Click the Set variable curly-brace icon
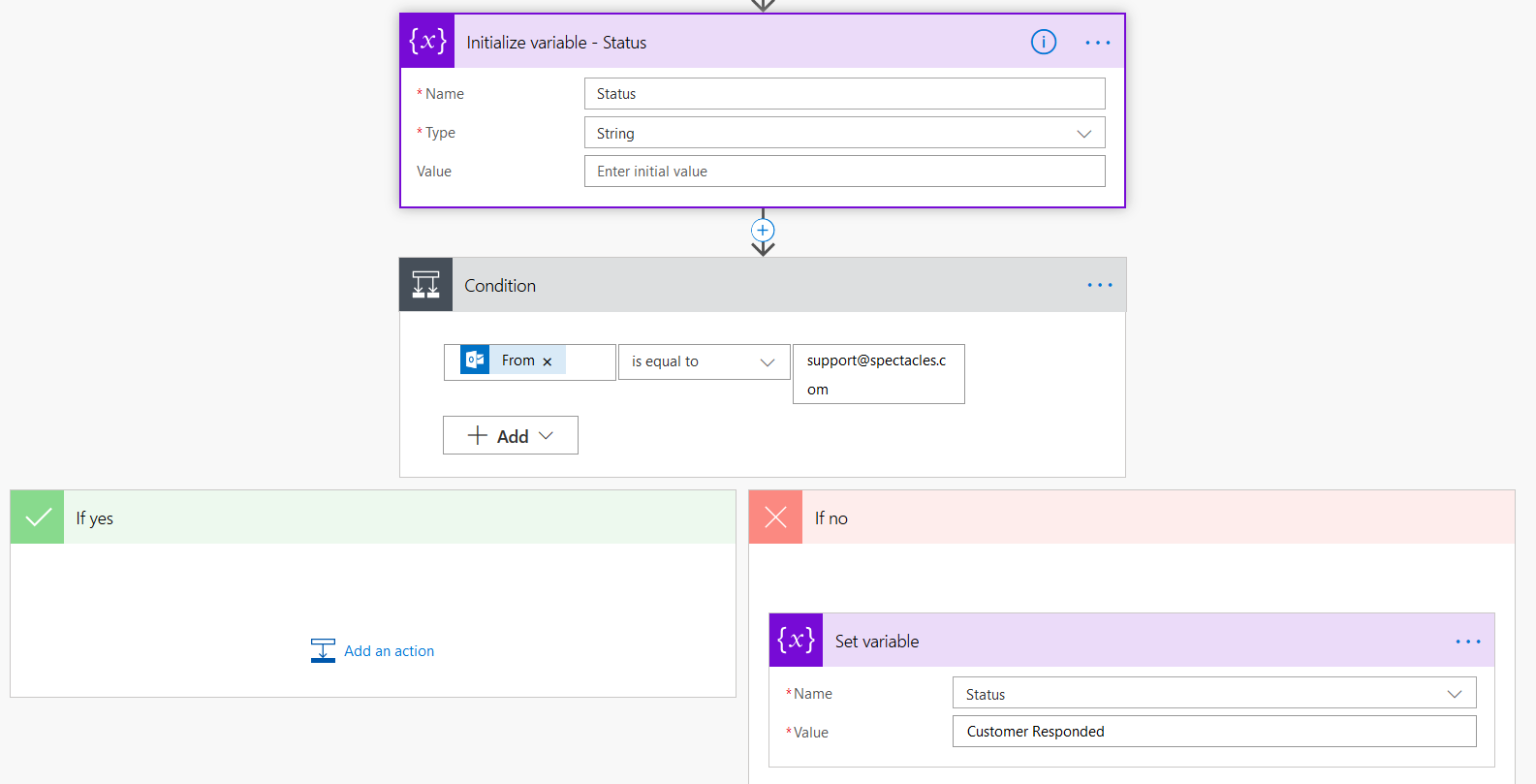The height and width of the screenshot is (784, 1536). (x=796, y=641)
